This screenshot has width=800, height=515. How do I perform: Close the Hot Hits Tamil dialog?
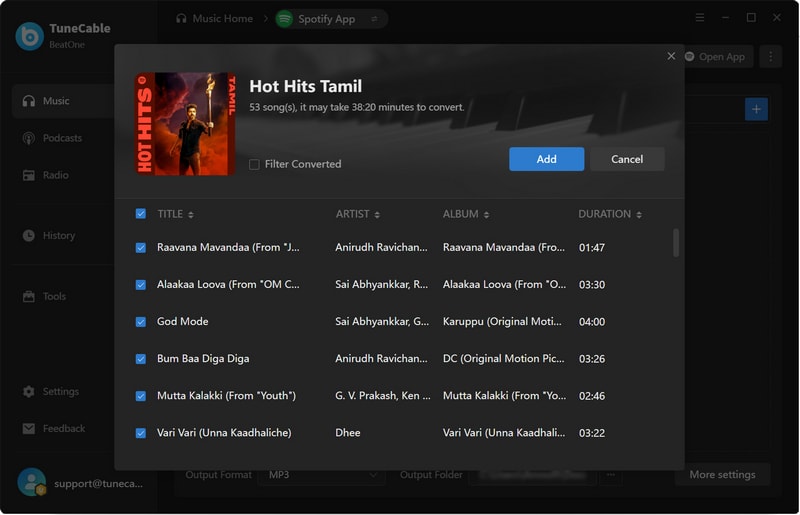coord(671,56)
